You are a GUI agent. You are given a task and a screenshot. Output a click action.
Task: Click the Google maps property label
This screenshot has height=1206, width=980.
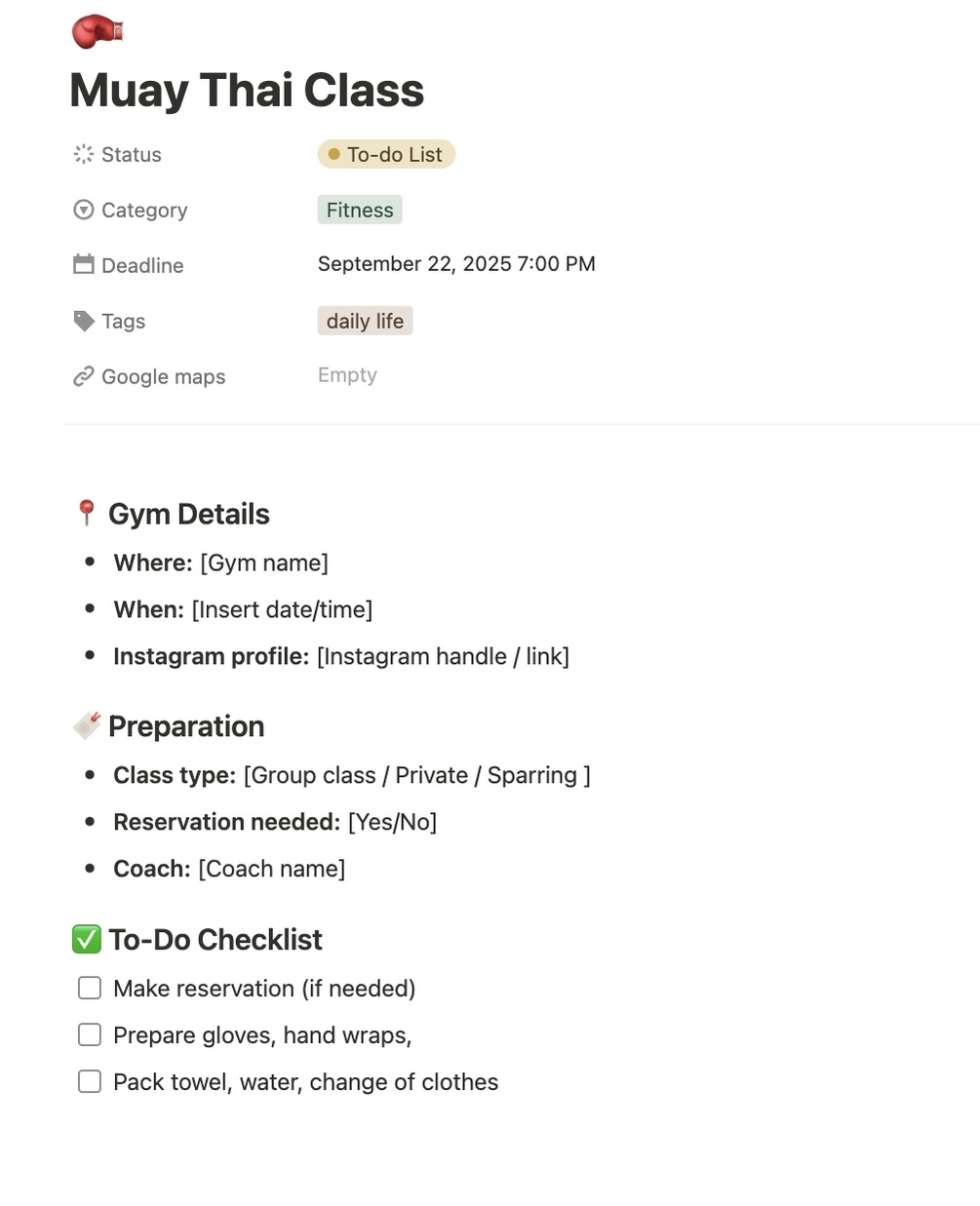(x=163, y=376)
